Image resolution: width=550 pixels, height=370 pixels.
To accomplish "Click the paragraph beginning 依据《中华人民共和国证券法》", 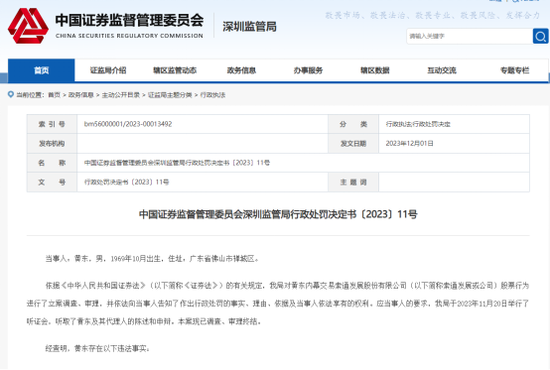I will pos(278,303).
